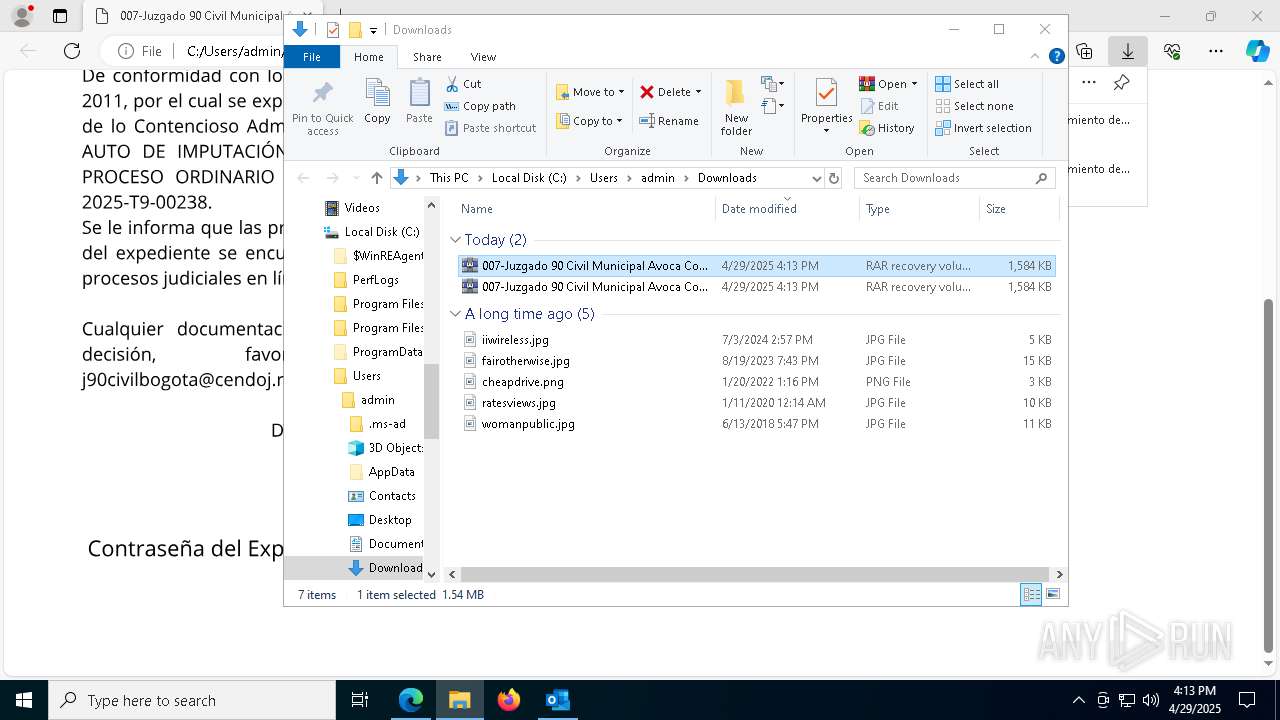Click the Search Downloads field
Screen dimensions: 1280x720
954,178
